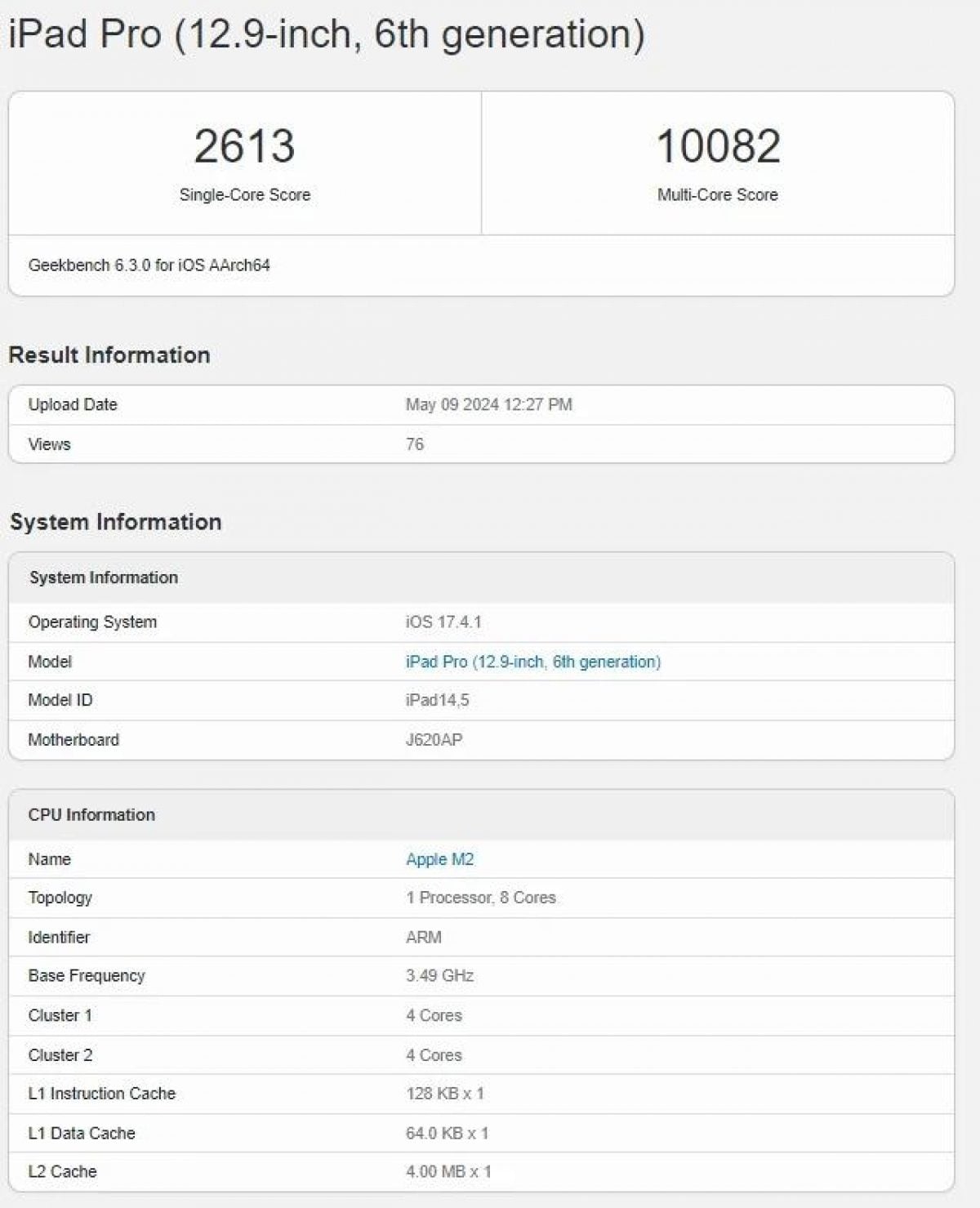980x1208 pixels.
Task: Click the page title iPad Pro heading
Action: click(327, 34)
